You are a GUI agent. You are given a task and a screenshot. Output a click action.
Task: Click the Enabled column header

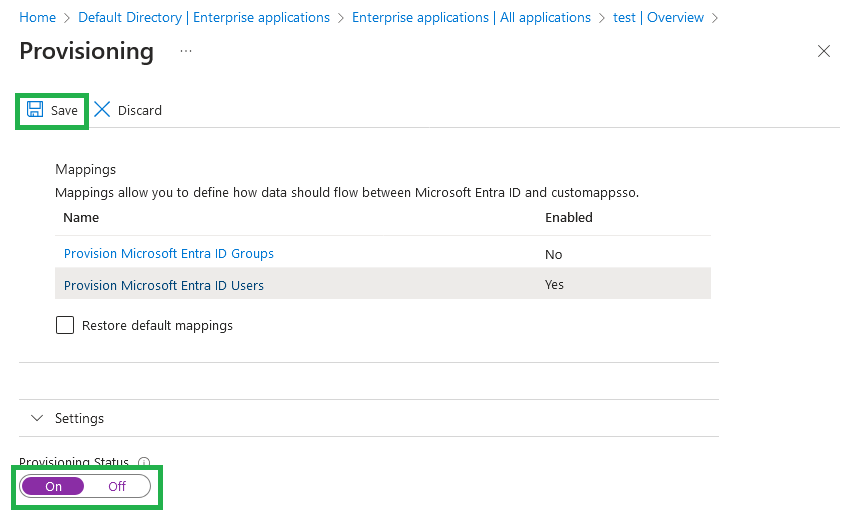click(x=569, y=218)
